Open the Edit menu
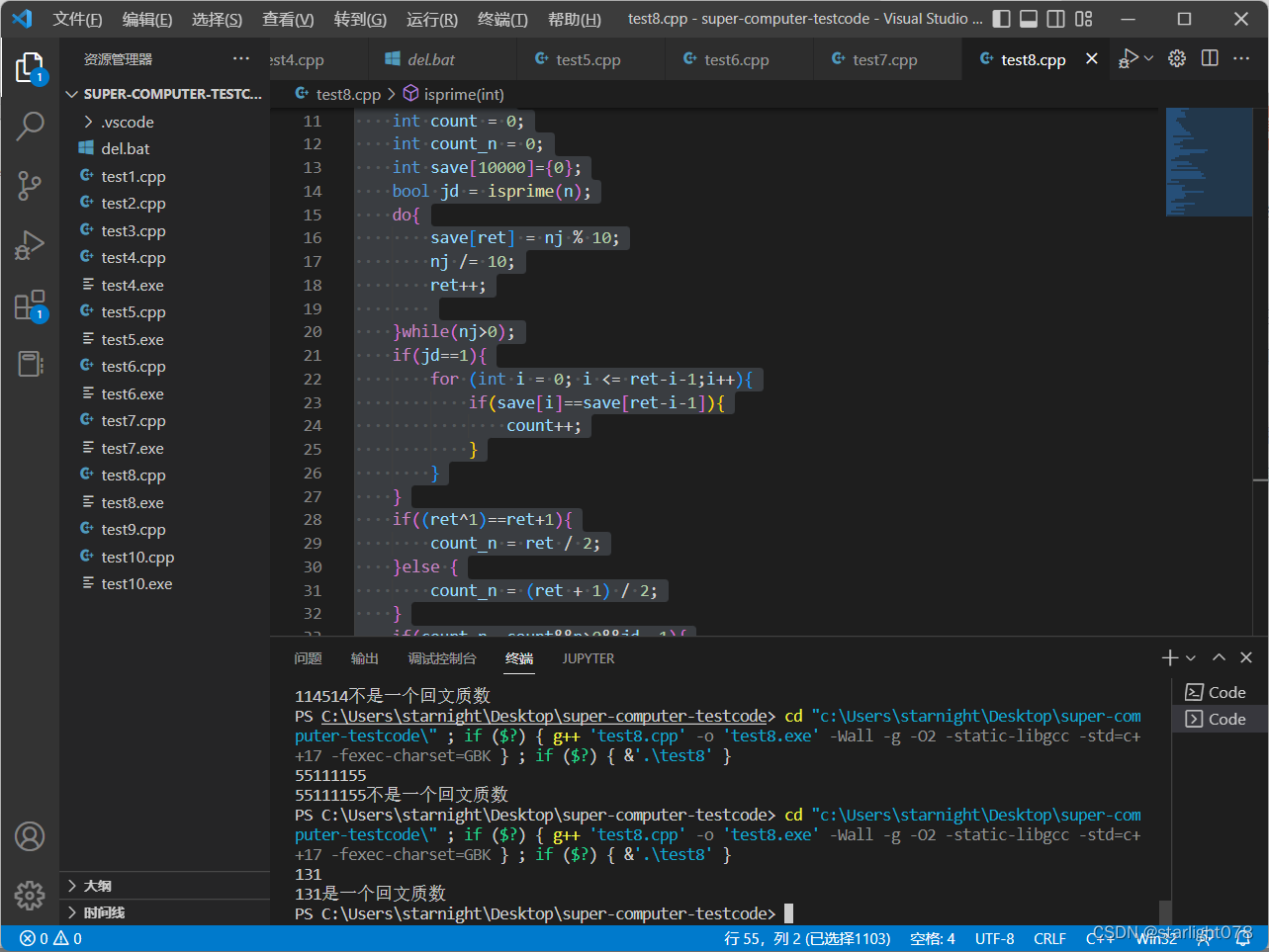This screenshot has height=952, width=1269. pos(146,19)
